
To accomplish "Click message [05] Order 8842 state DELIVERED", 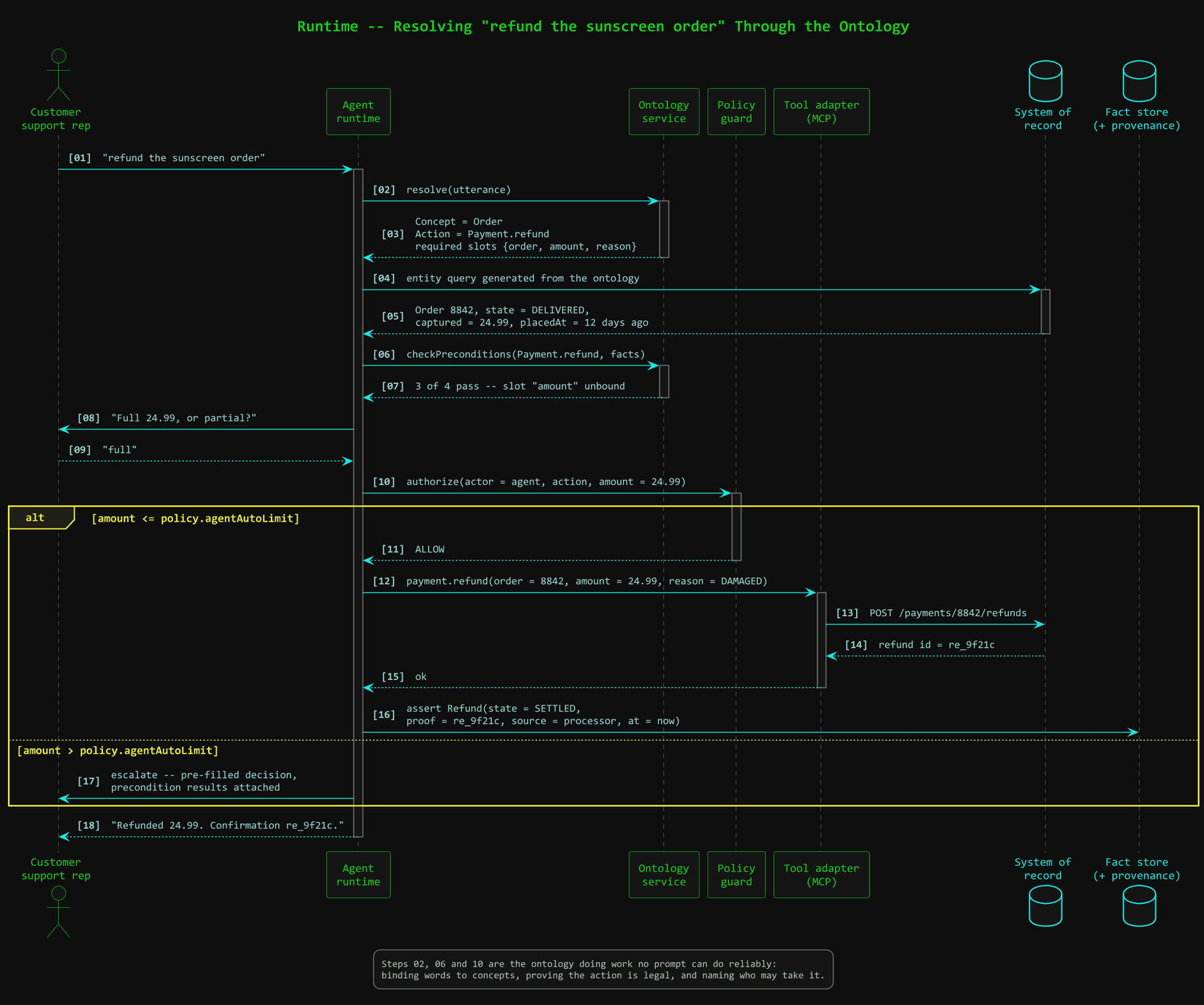I will (515, 316).
